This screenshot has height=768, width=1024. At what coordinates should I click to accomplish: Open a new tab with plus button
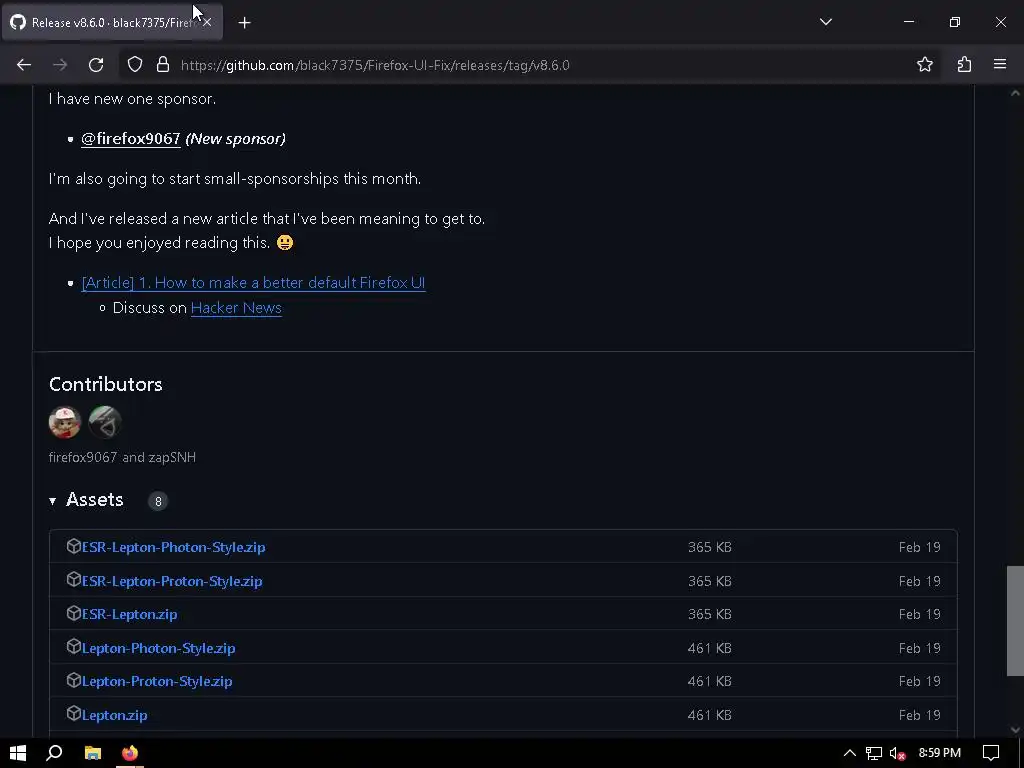(x=244, y=23)
